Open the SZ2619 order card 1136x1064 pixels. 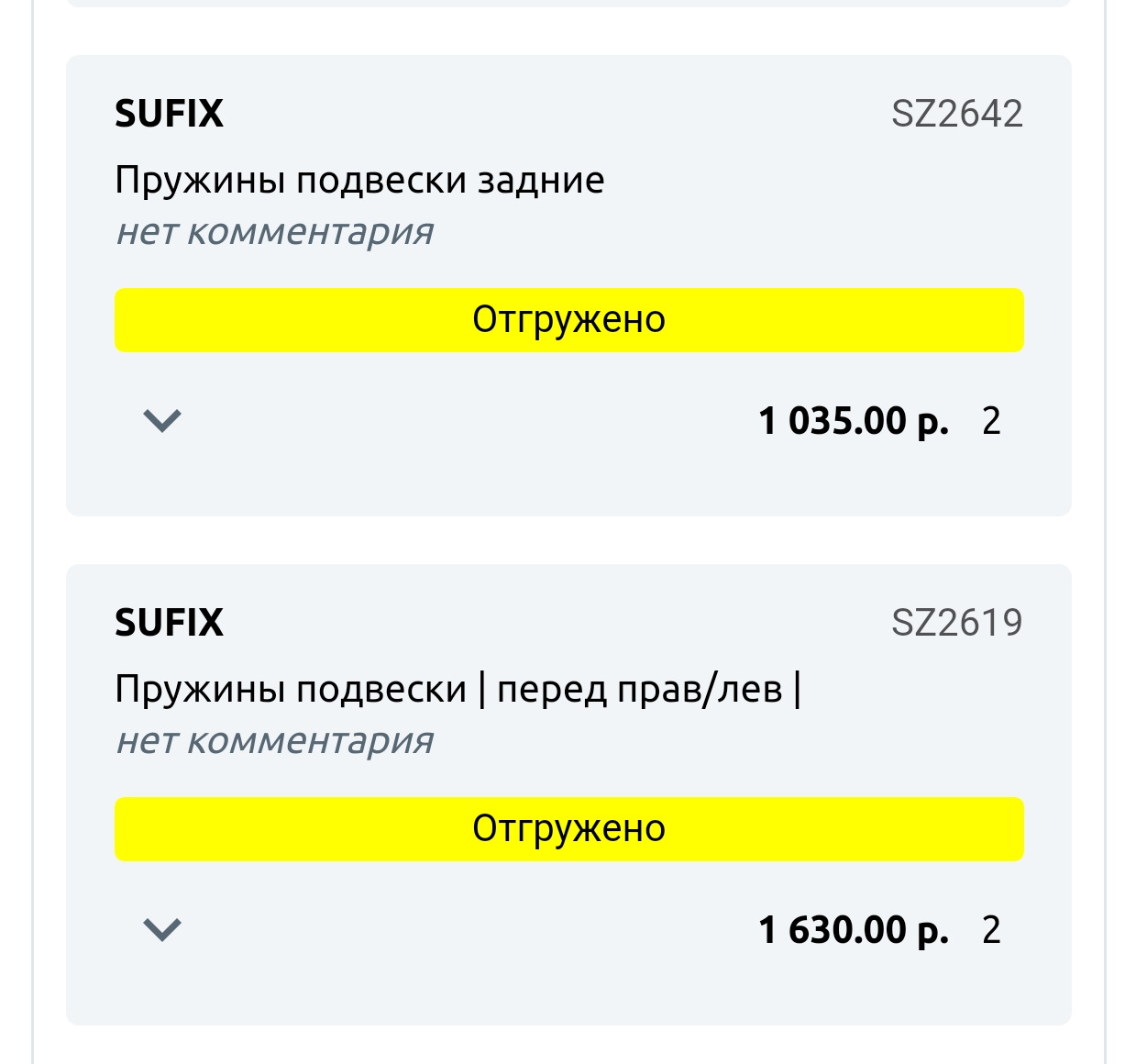pyautogui.click(x=568, y=792)
